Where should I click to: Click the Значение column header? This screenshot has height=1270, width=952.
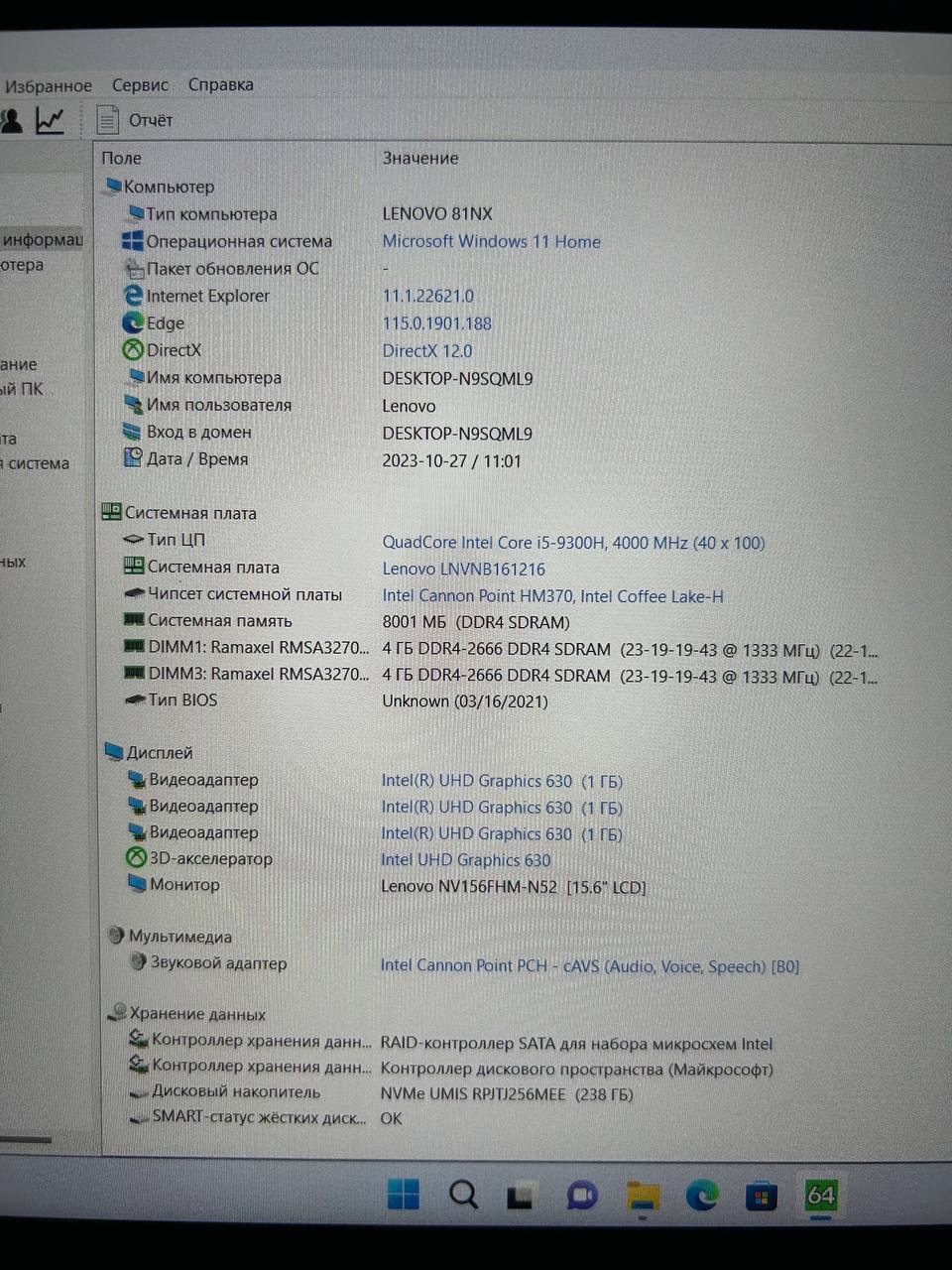[x=420, y=158]
